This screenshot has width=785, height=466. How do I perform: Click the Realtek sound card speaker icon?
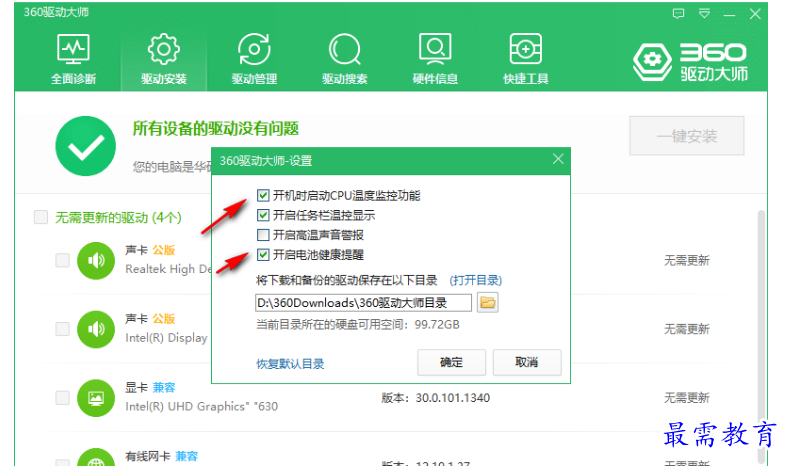[96, 260]
